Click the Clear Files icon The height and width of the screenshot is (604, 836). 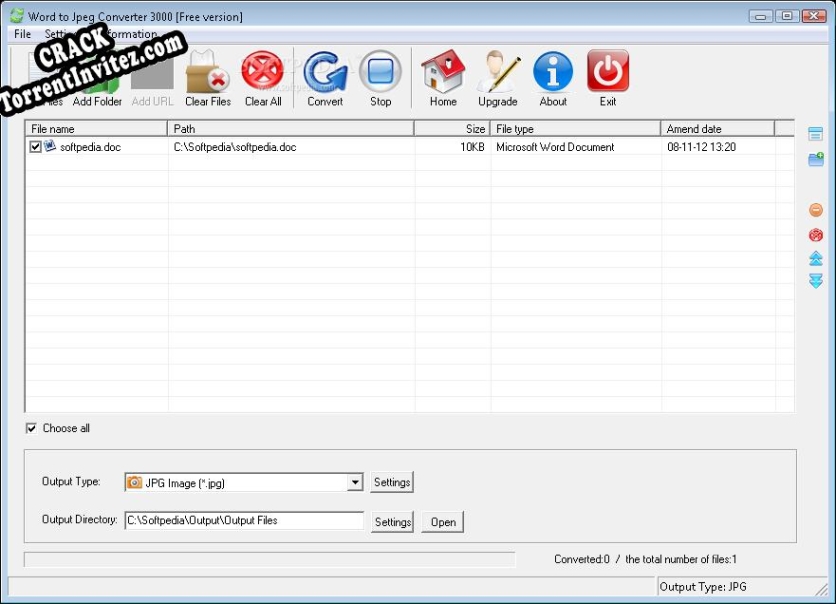click(207, 75)
